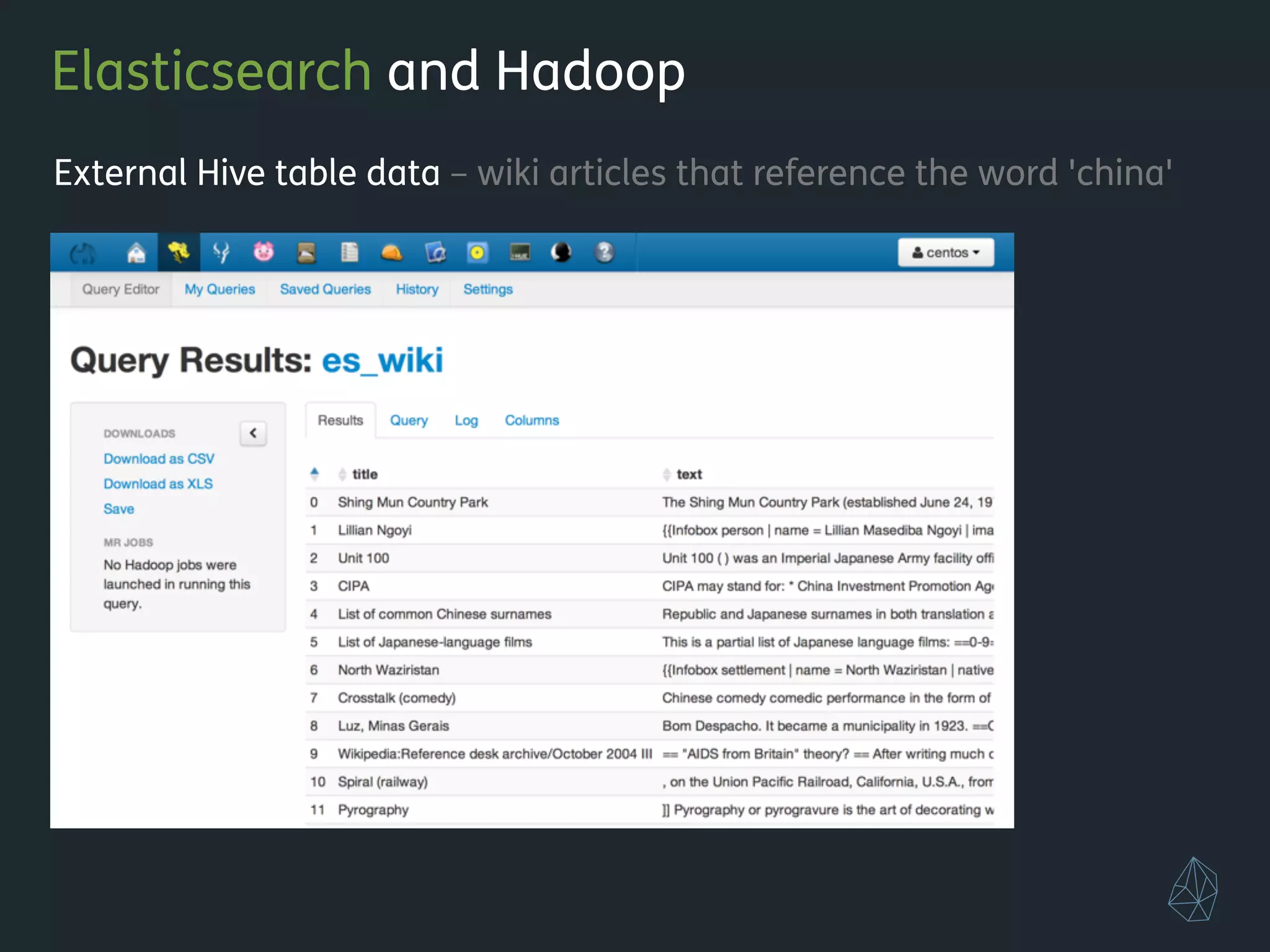This screenshot has height=952, width=1270.
Task: Open the Impala antlers icon
Action: [221, 253]
